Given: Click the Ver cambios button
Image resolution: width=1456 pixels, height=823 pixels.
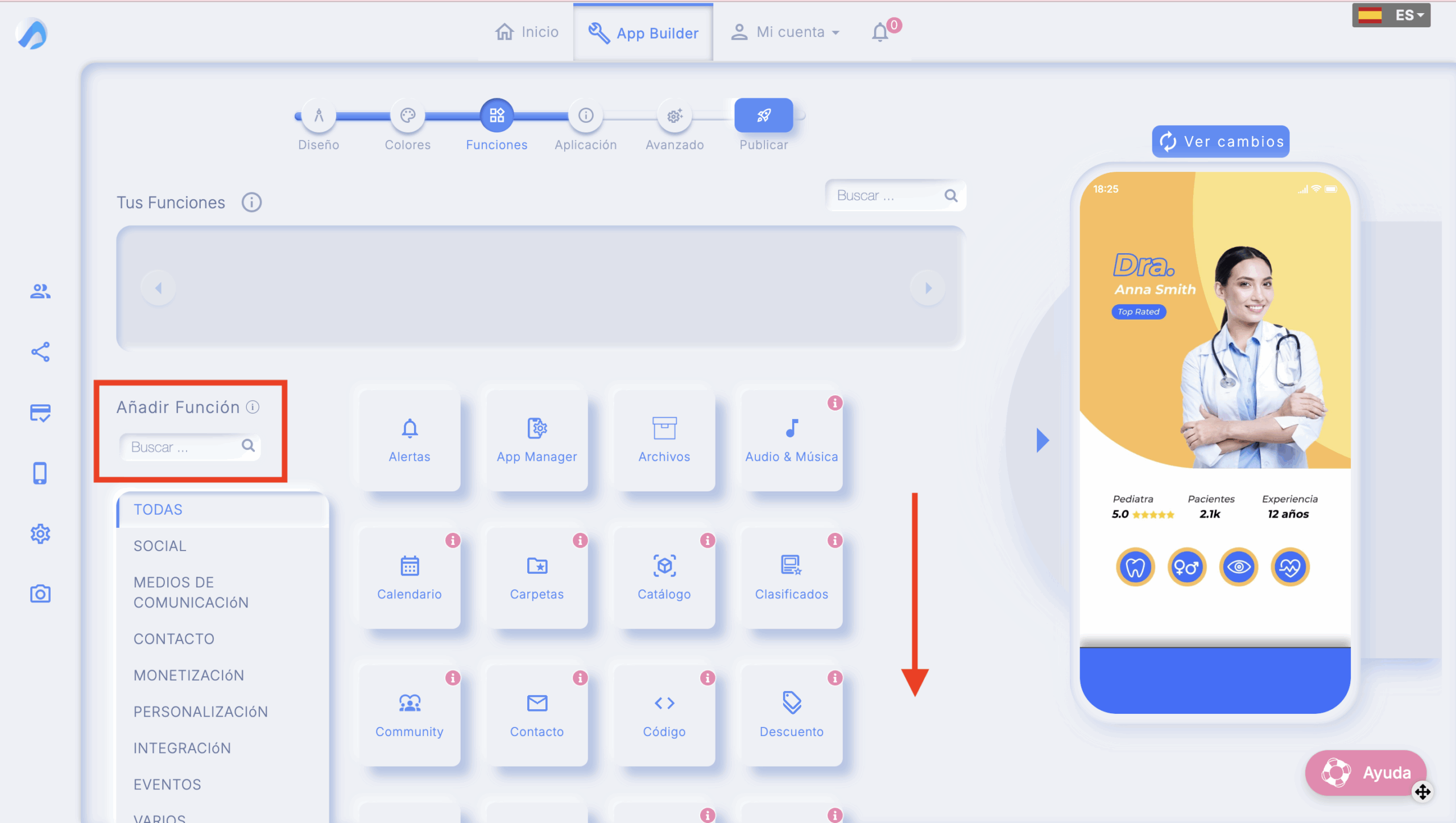Looking at the screenshot, I should [x=1221, y=142].
